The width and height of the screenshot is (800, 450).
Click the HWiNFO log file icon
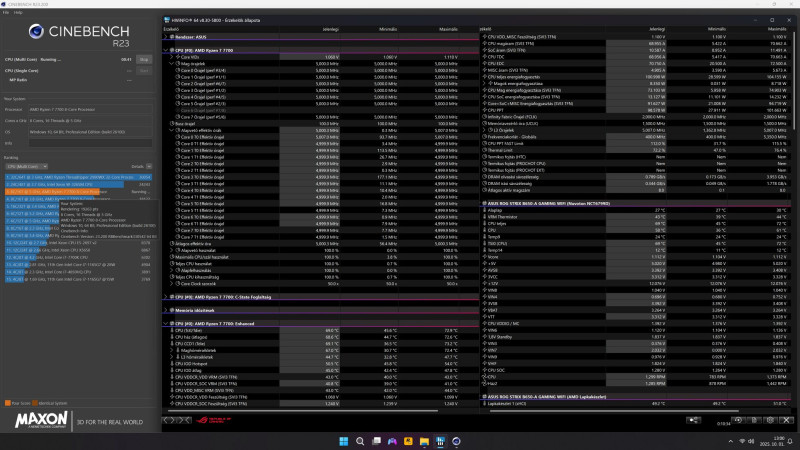[754, 420]
